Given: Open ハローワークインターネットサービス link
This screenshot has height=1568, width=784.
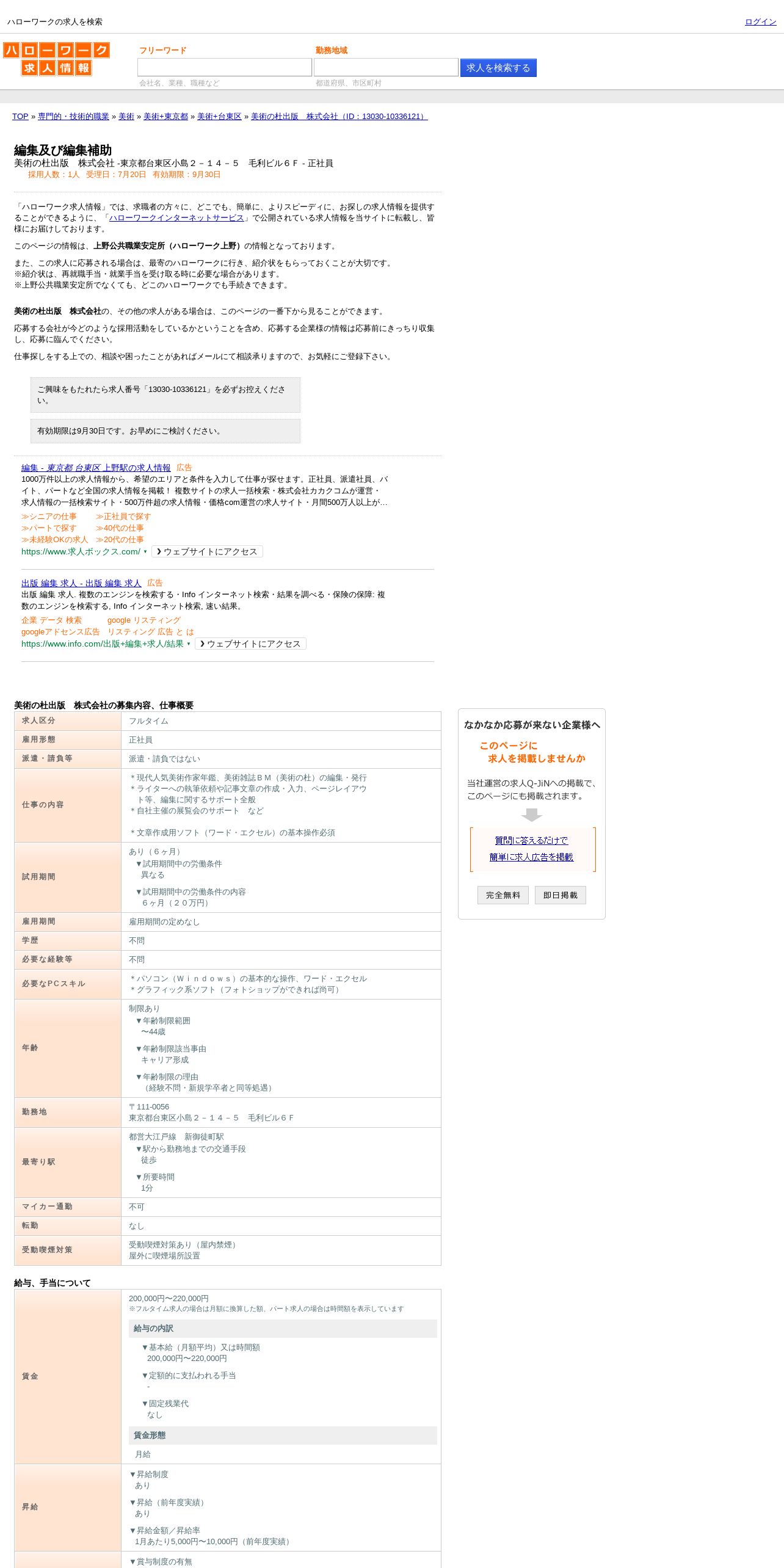Looking at the screenshot, I should pyautogui.click(x=176, y=218).
